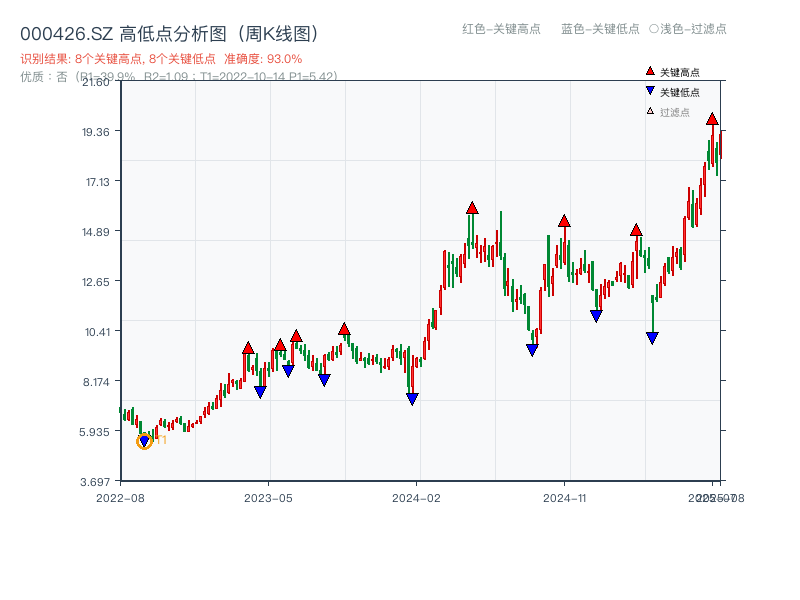Click the 5.935 price axis label
This screenshot has width=800, height=600.
[x=94, y=432]
